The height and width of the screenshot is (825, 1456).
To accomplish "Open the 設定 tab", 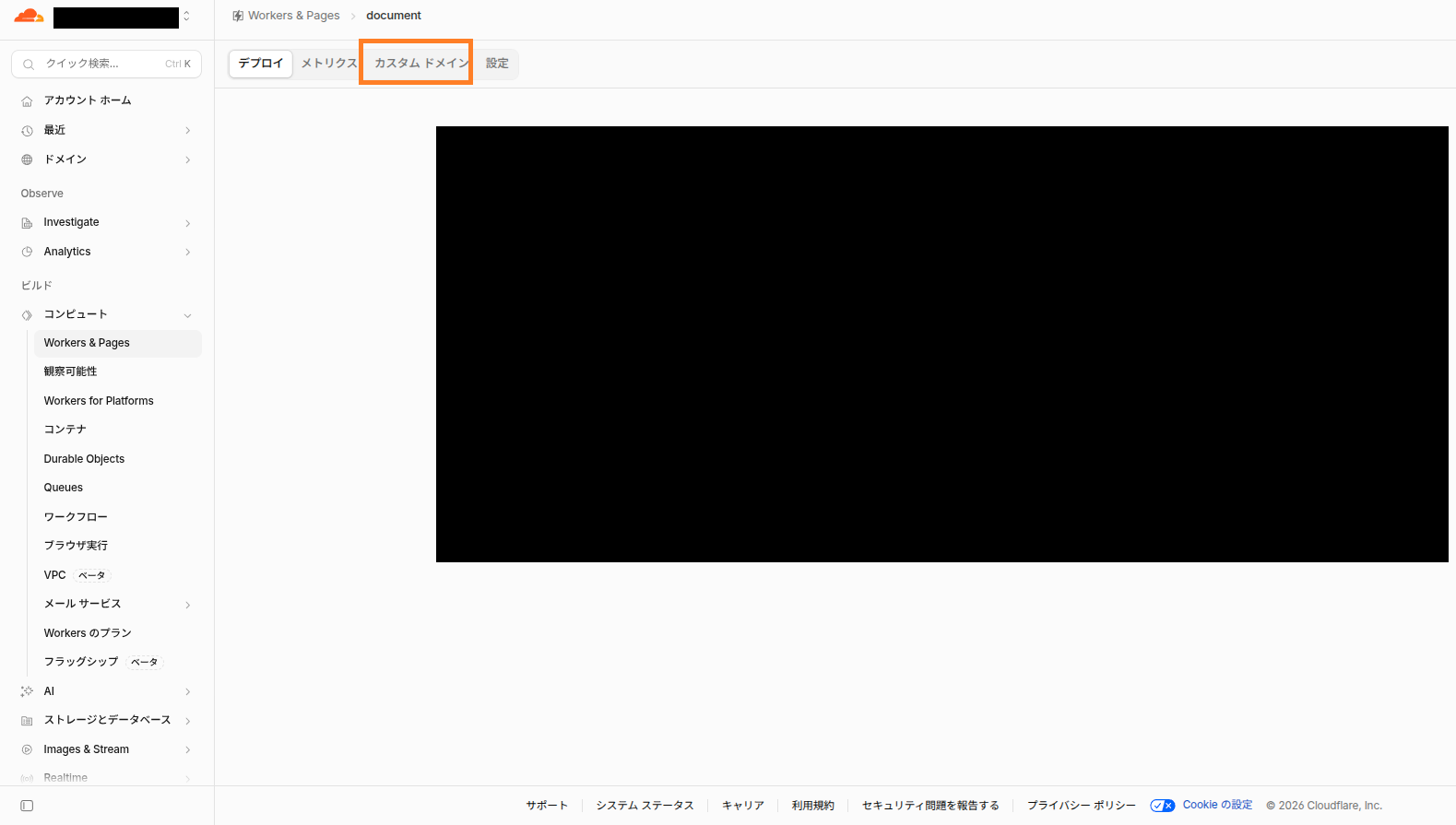I will [498, 64].
